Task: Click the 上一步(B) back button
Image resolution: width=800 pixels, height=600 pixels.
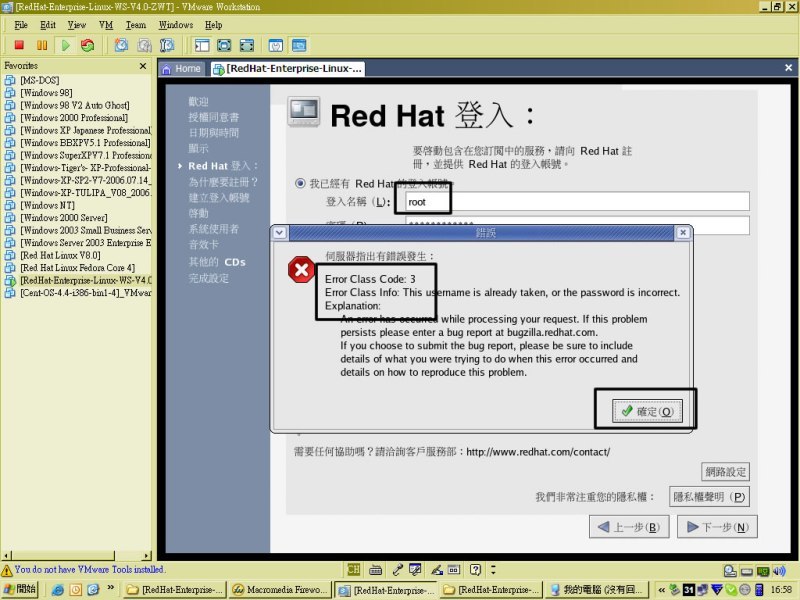Action: (x=629, y=527)
